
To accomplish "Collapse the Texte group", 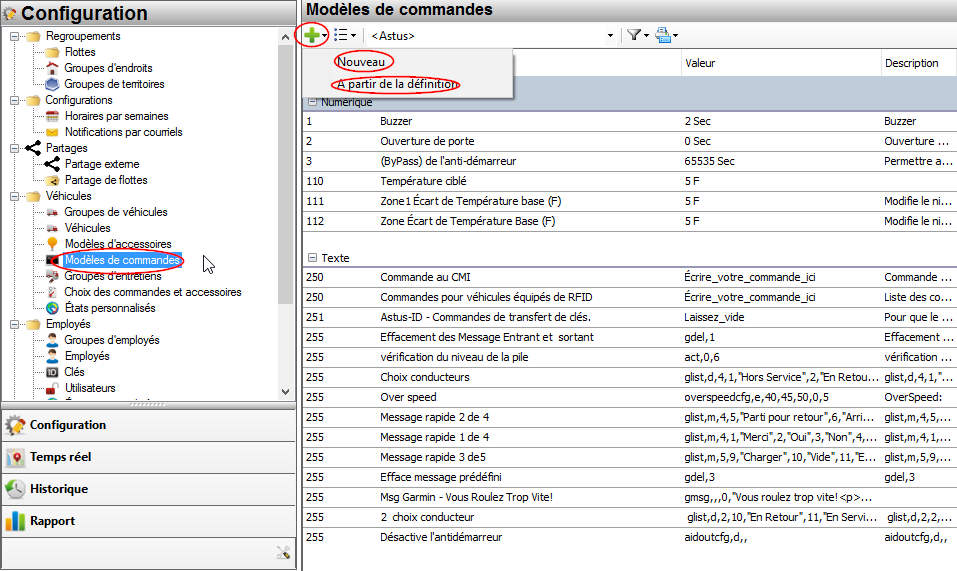I will click(312, 257).
